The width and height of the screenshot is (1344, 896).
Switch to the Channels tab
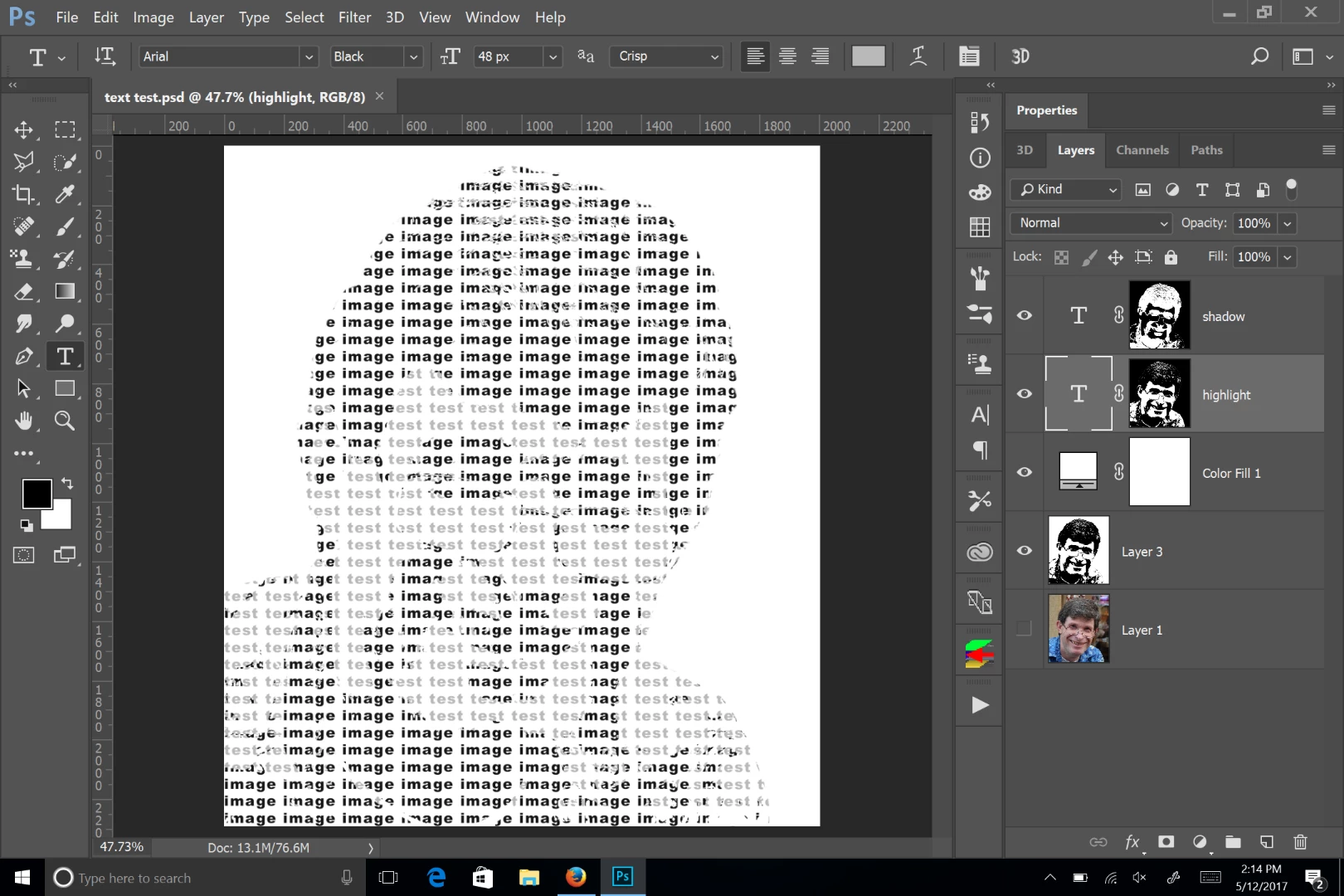click(x=1142, y=150)
